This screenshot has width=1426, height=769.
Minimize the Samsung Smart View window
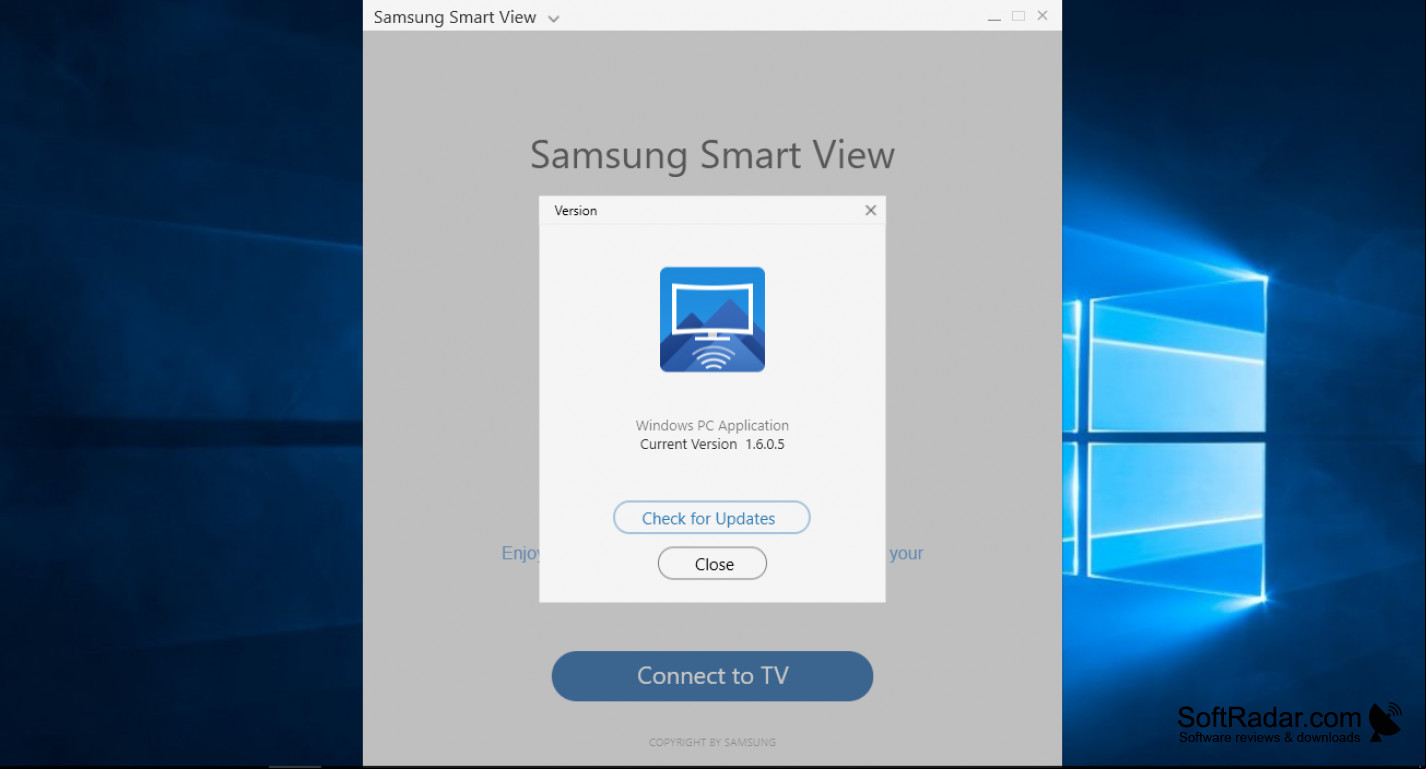tap(994, 17)
